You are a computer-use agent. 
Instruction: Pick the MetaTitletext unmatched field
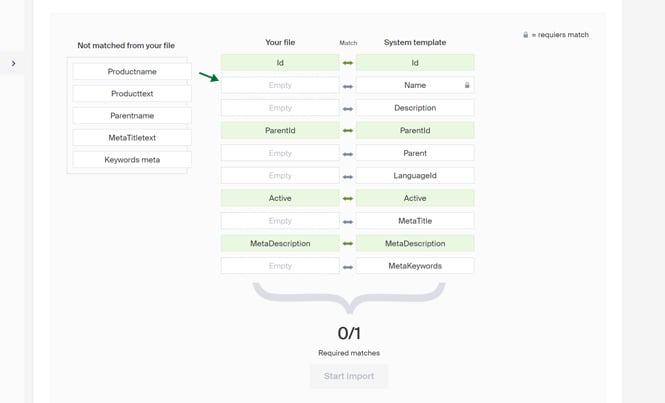[132, 138]
